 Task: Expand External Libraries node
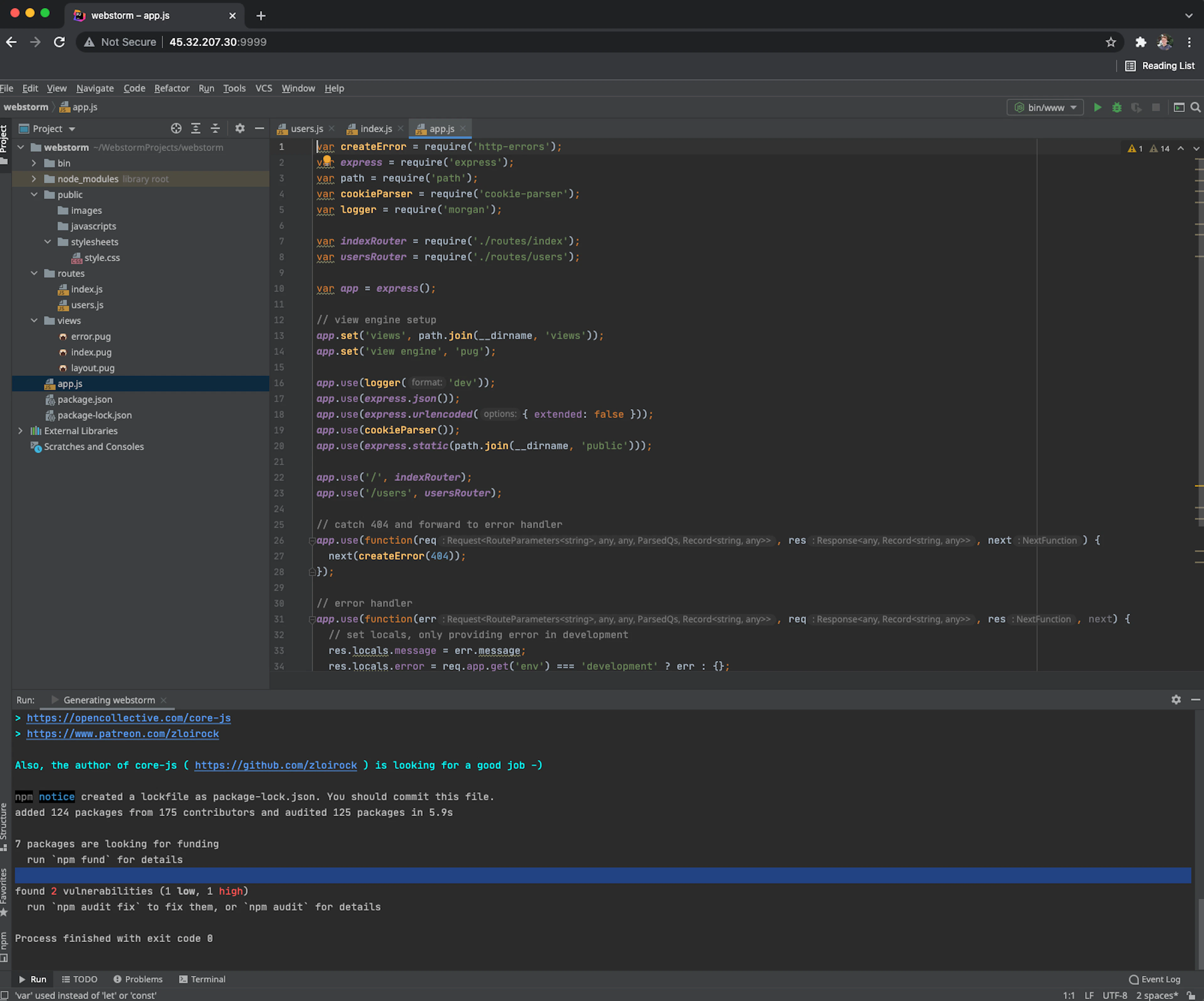[21, 431]
